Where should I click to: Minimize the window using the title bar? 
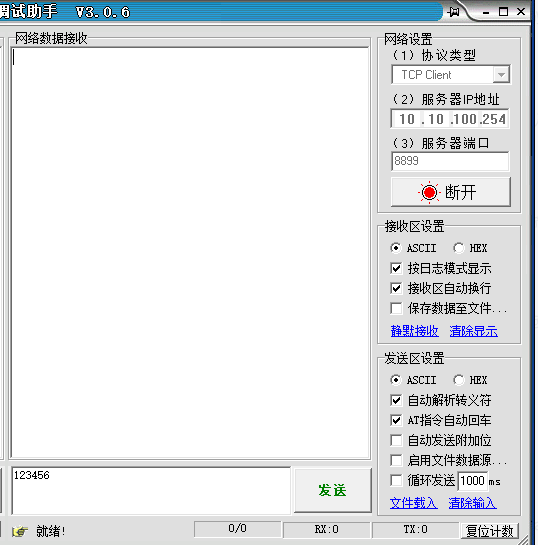(x=486, y=13)
